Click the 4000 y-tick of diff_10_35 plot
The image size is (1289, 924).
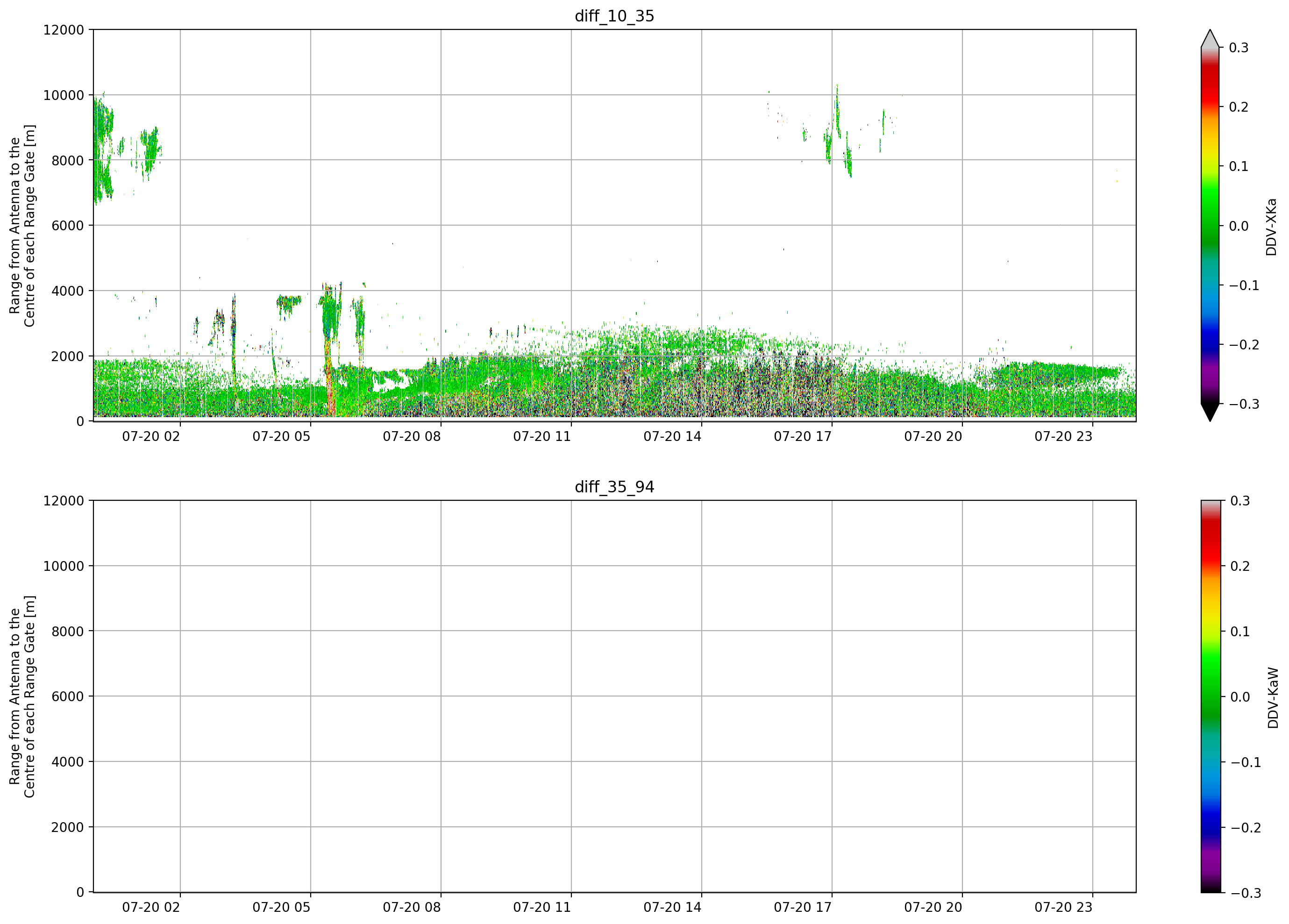click(x=68, y=291)
